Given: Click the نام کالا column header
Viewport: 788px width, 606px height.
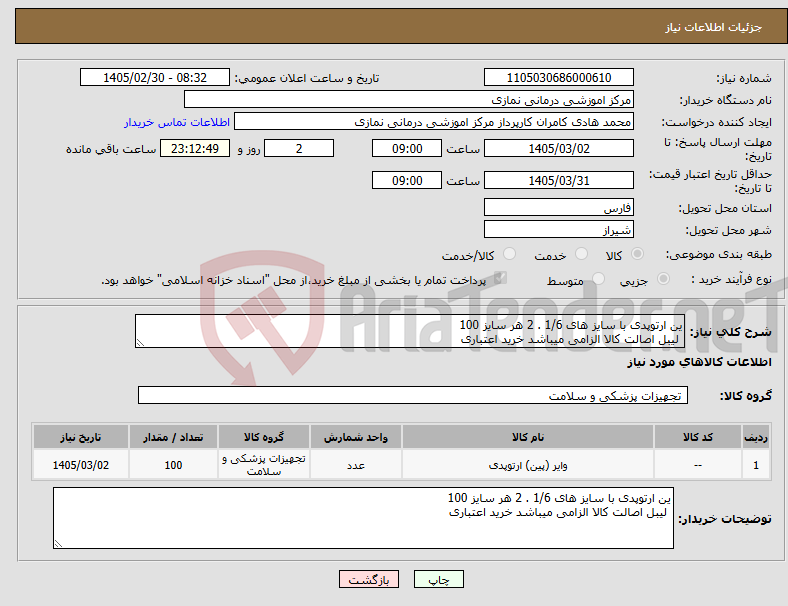Looking at the screenshot, I should 528,437.
